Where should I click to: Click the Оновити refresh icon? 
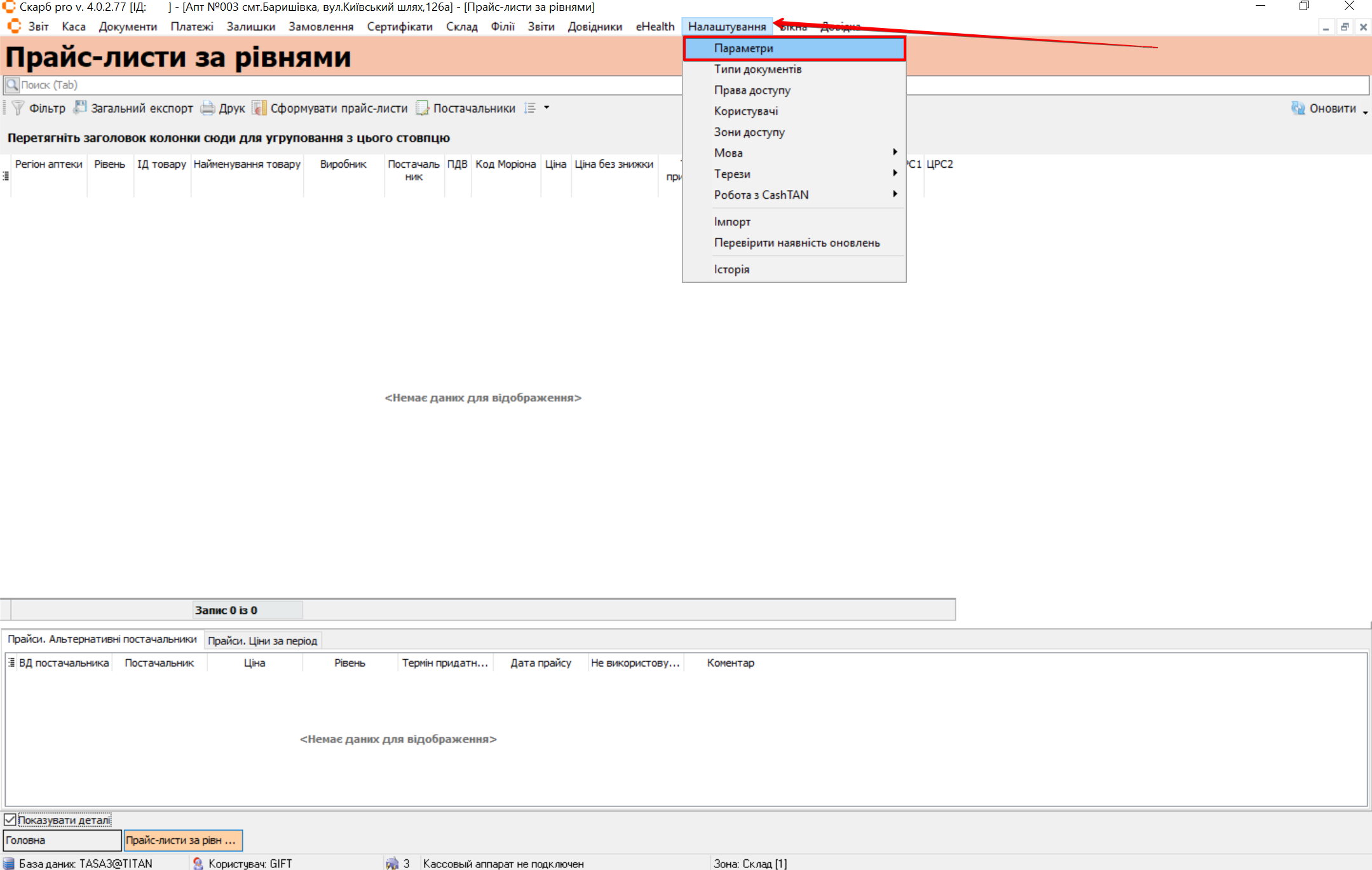(x=1298, y=108)
